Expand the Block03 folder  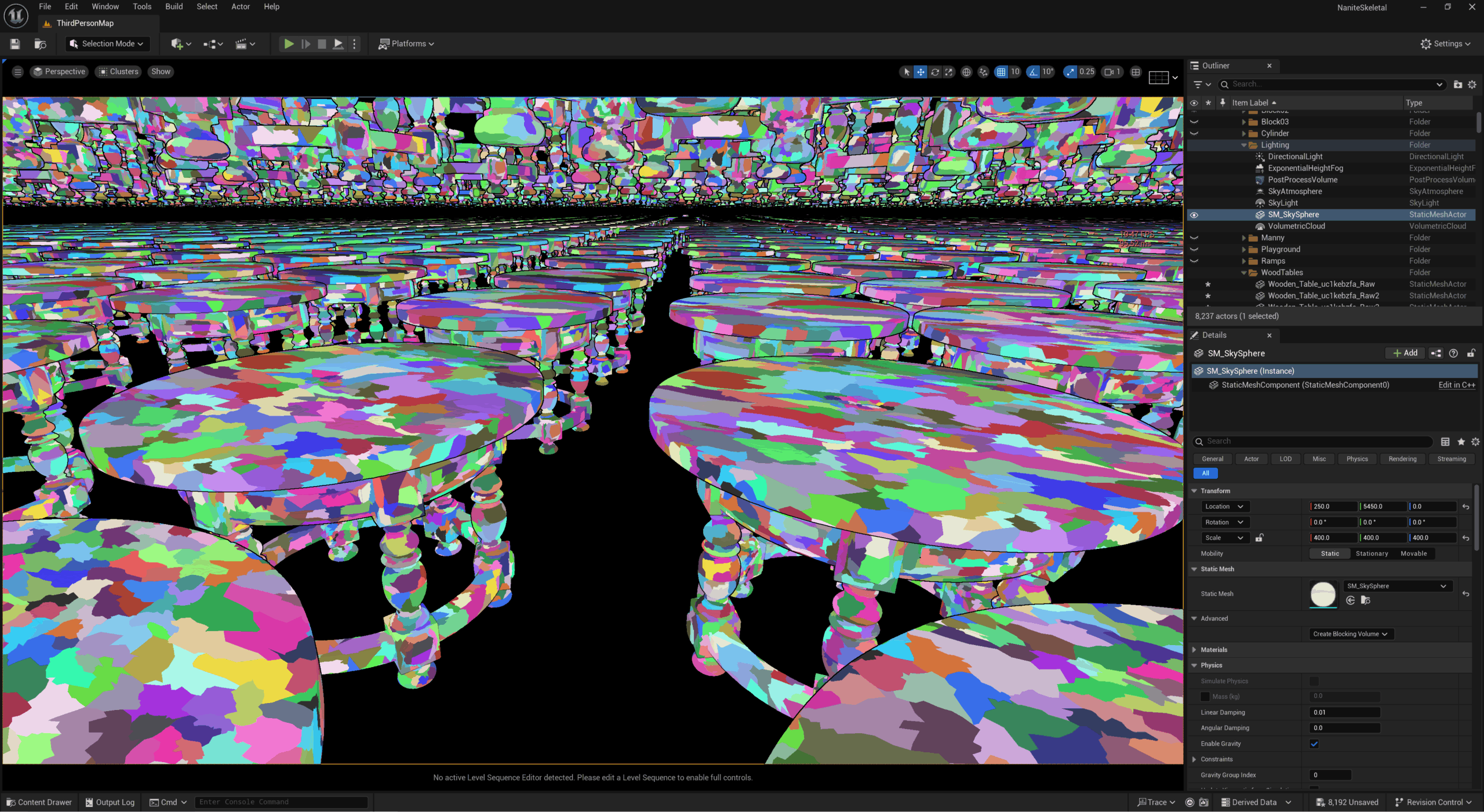pos(1243,122)
